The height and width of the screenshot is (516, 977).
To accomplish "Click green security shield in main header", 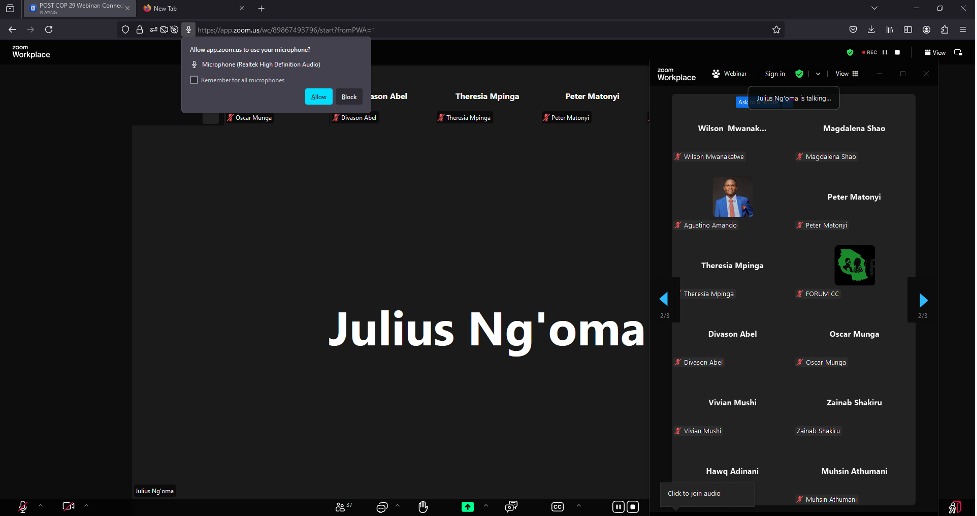I will coord(850,52).
